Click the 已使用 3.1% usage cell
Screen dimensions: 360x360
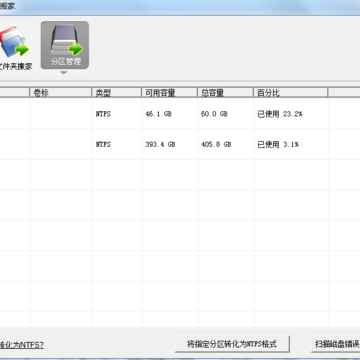(291, 145)
